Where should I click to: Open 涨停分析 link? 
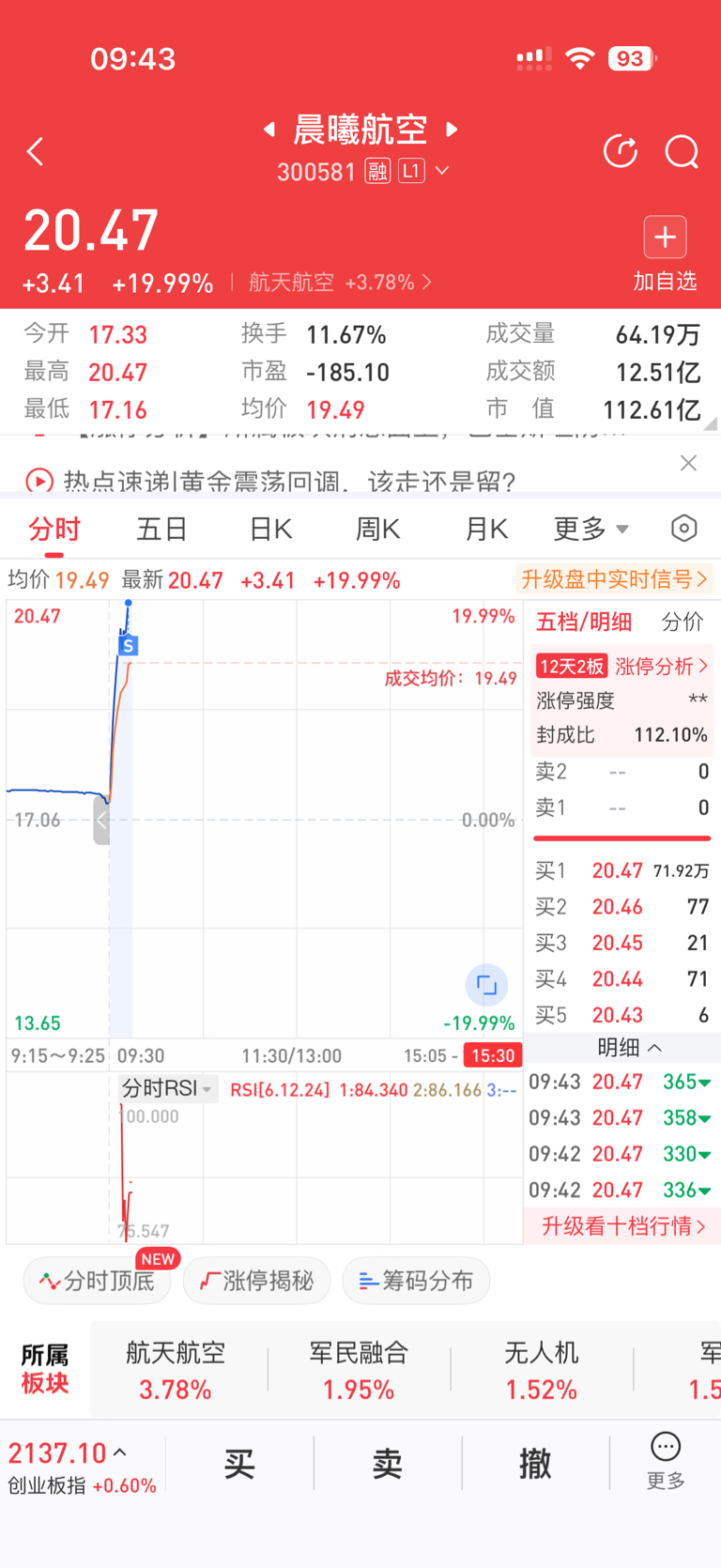pyautogui.click(x=662, y=667)
